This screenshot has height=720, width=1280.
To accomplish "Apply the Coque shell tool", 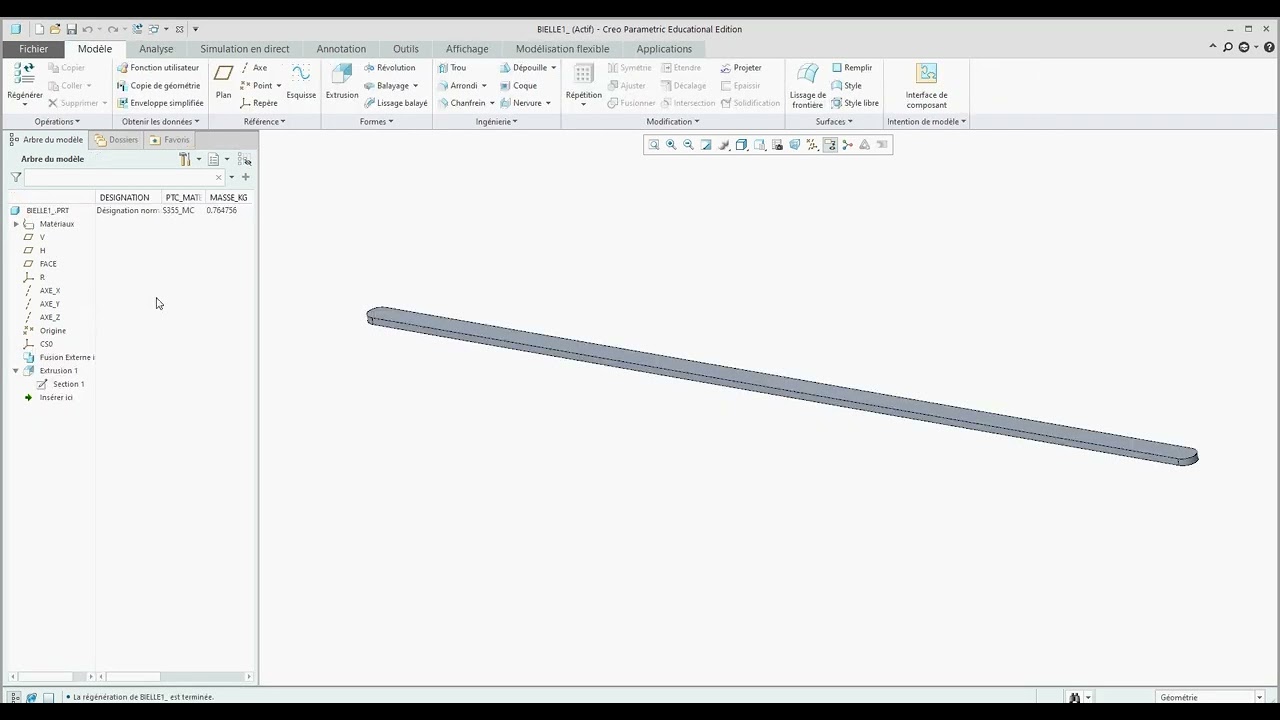I will click(518, 86).
